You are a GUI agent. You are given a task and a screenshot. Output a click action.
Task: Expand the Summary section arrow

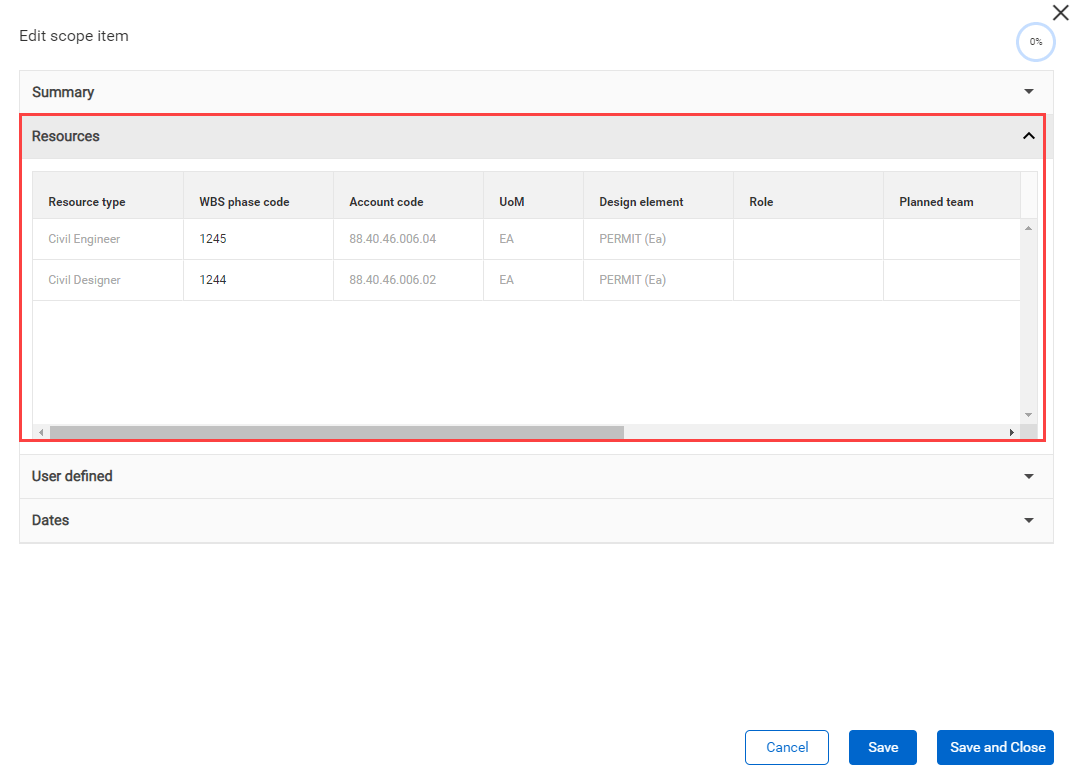tap(1028, 92)
